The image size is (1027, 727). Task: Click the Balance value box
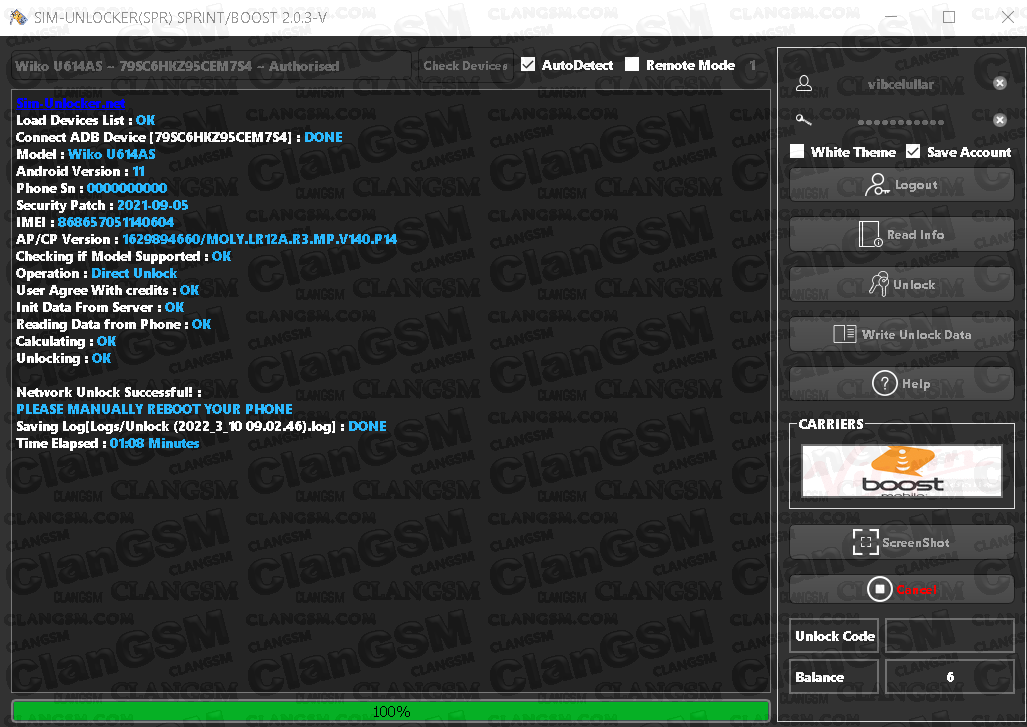coord(949,677)
